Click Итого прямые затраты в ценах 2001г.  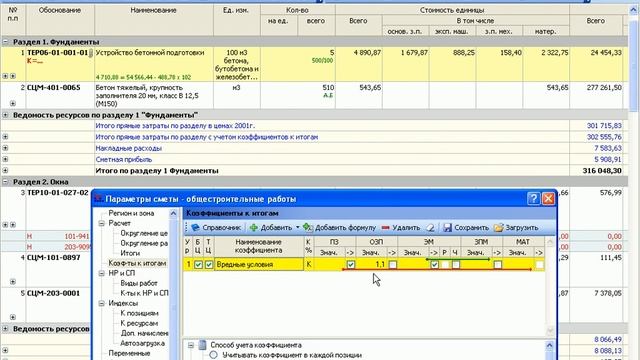click(175, 126)
